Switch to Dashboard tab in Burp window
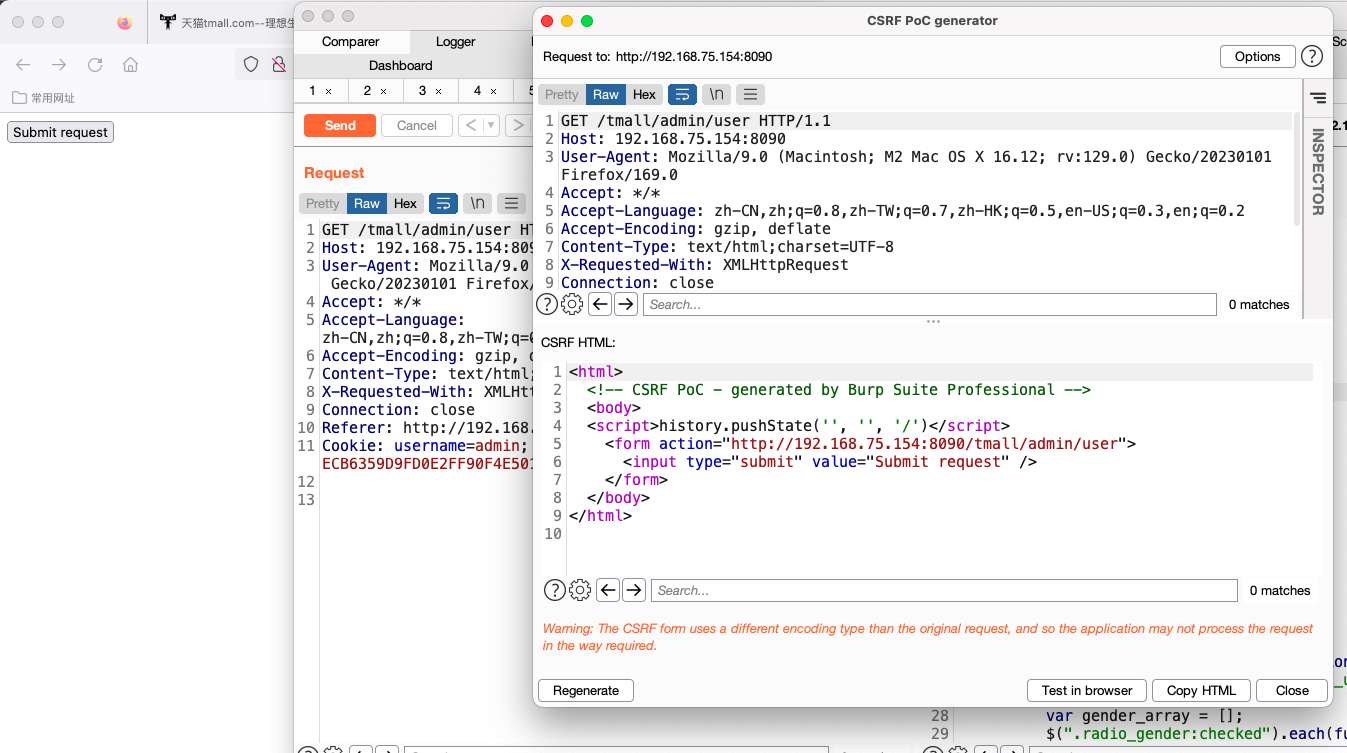 point(400,66)
